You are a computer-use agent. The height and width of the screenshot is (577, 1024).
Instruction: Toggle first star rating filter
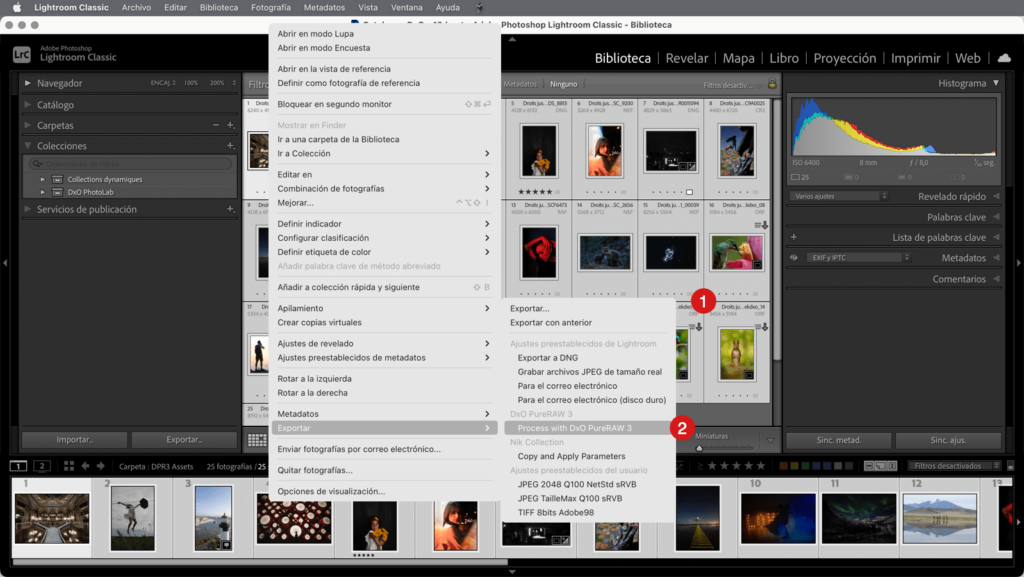712,466
